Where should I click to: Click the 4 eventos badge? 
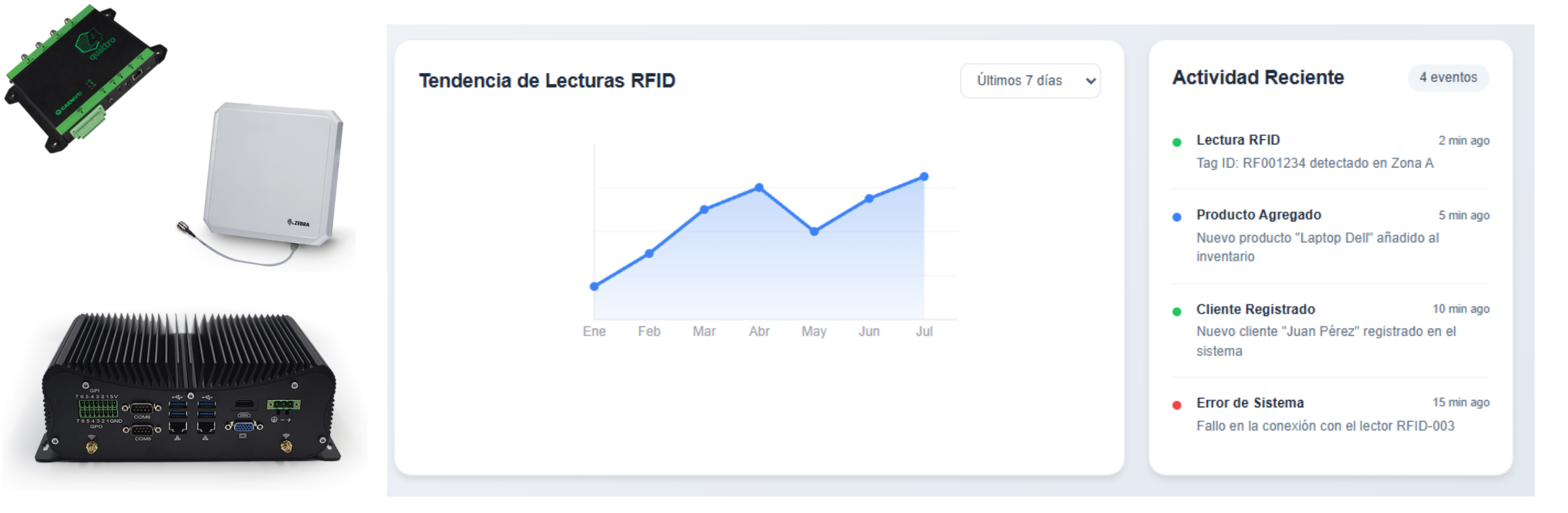coord(1448,78)
